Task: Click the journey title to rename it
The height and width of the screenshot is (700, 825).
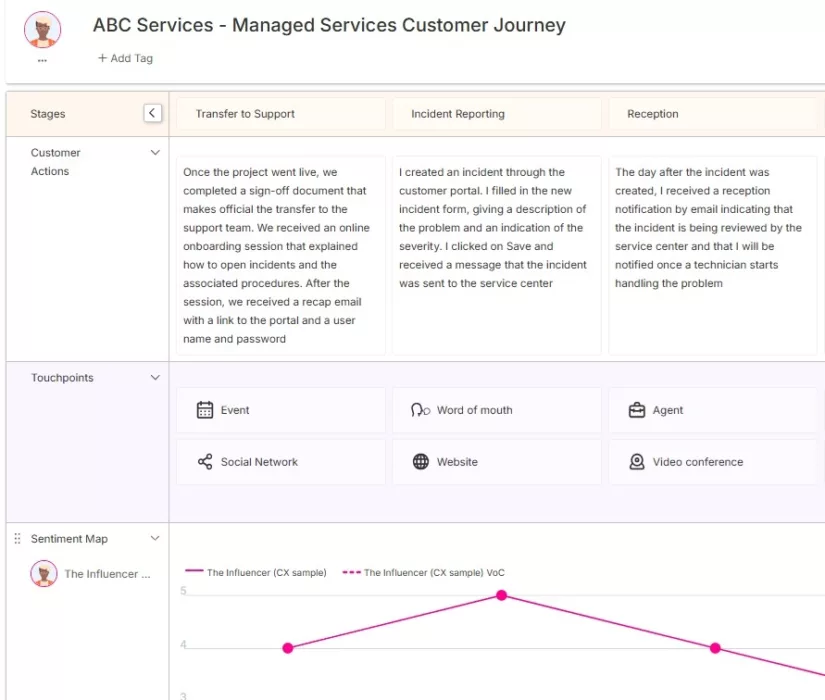Action: click(329, 25)
